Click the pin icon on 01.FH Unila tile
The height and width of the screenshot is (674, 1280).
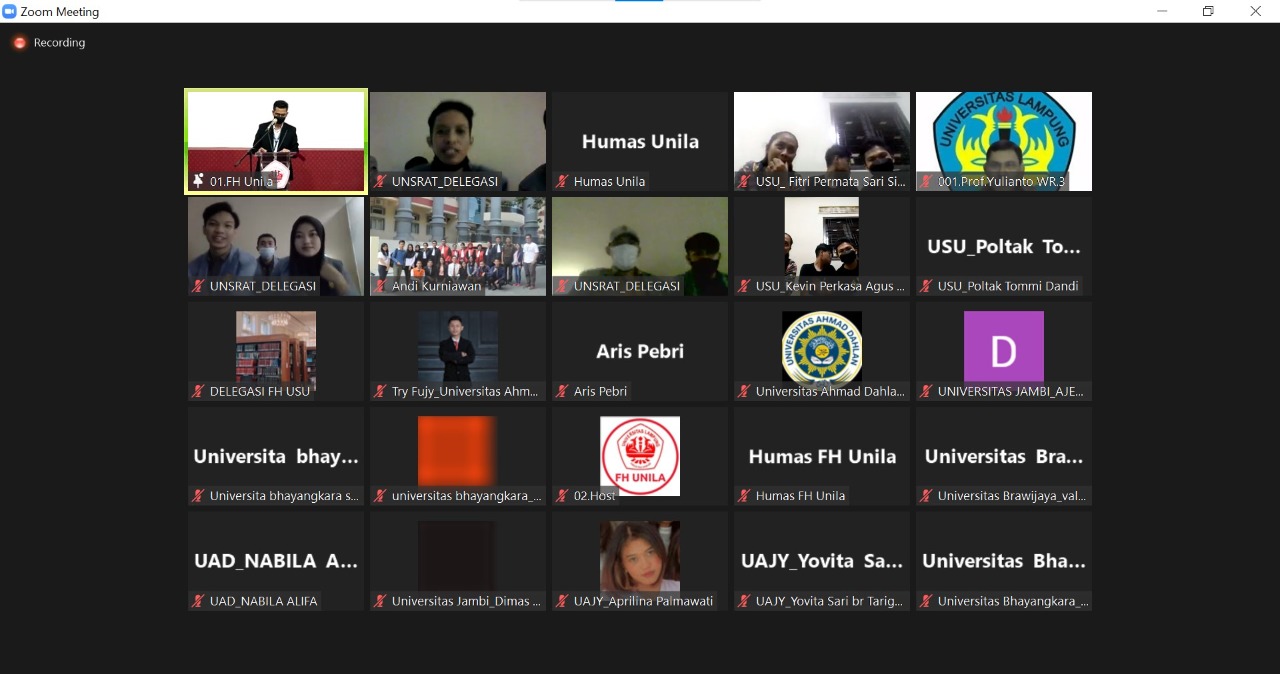[199, 181]
